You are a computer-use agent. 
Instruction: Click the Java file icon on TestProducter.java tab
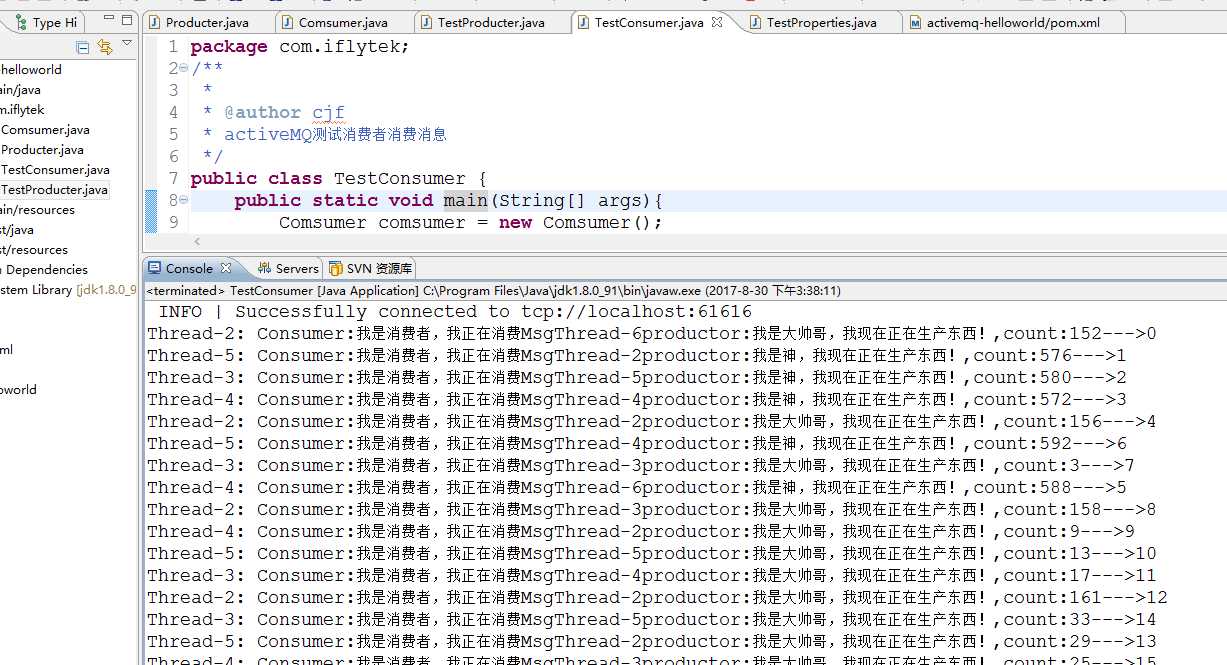[x=427, y=22]
